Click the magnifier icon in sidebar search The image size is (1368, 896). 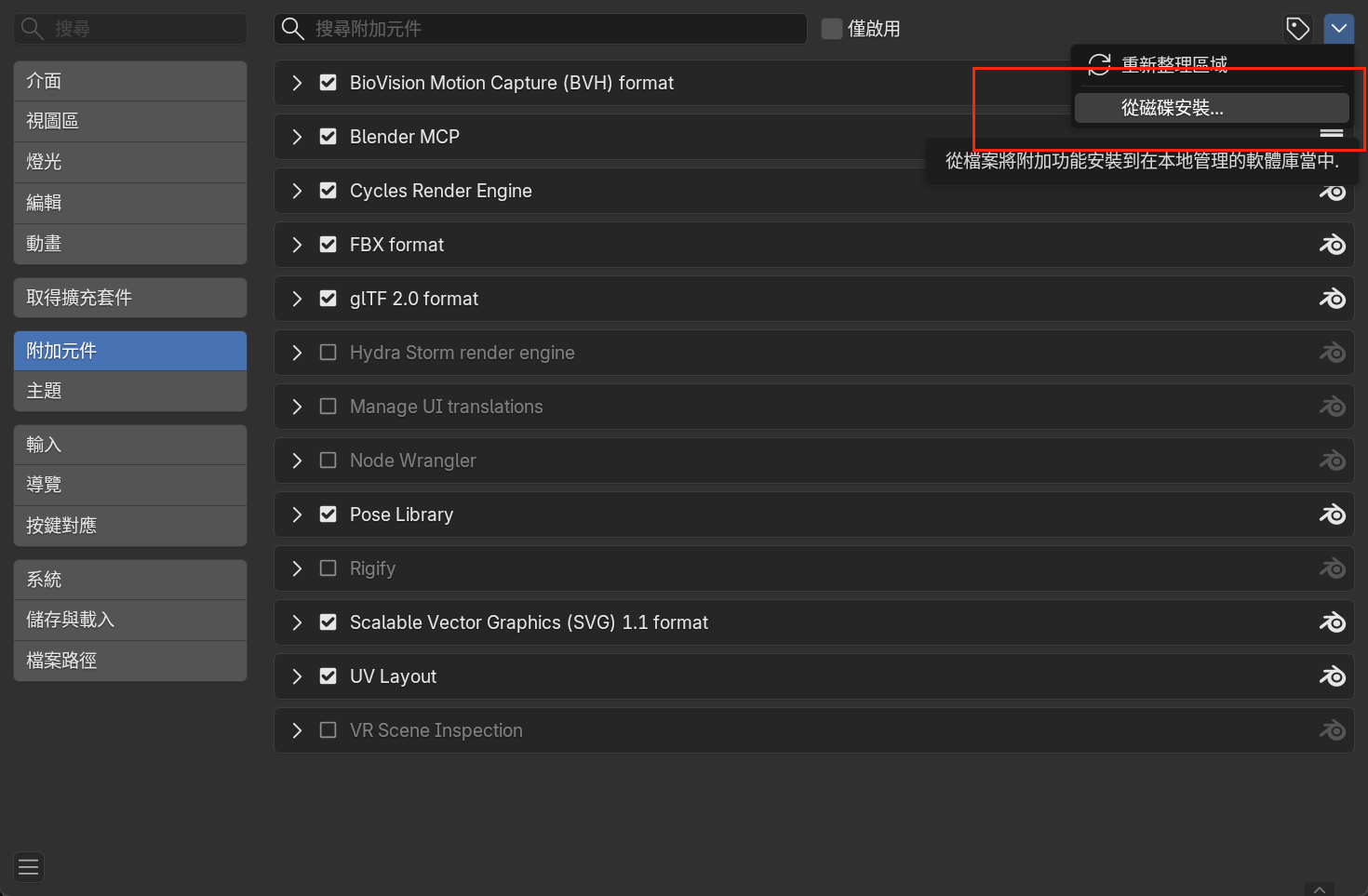(x=33, y=29)
